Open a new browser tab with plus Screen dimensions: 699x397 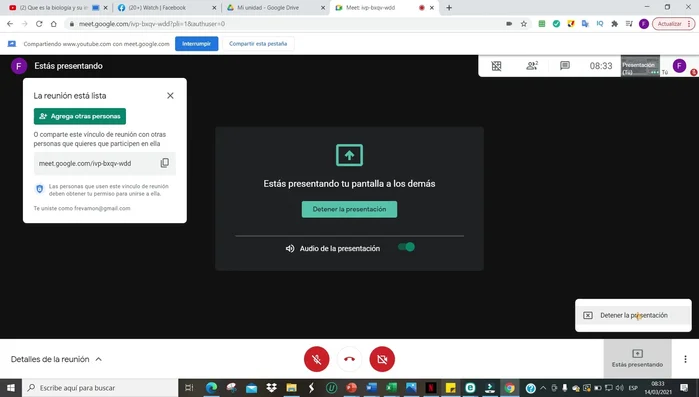pos(449,8)
